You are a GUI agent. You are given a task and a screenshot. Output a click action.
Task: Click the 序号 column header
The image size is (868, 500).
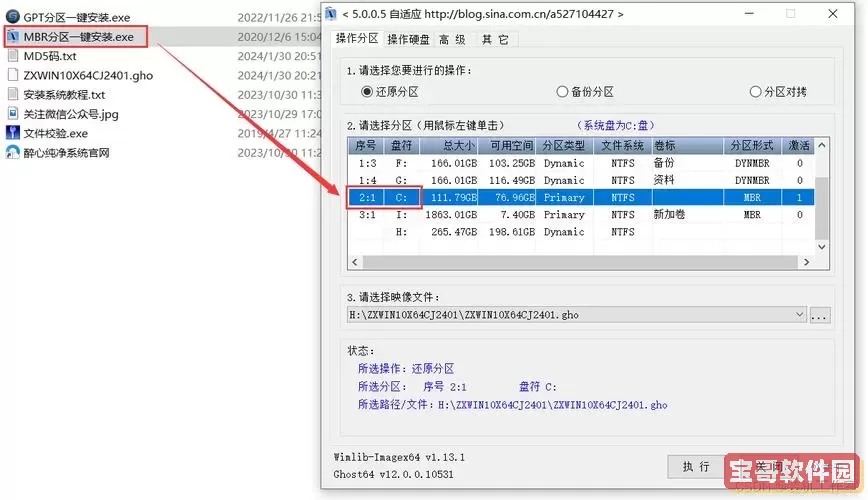tap(365, 146)
